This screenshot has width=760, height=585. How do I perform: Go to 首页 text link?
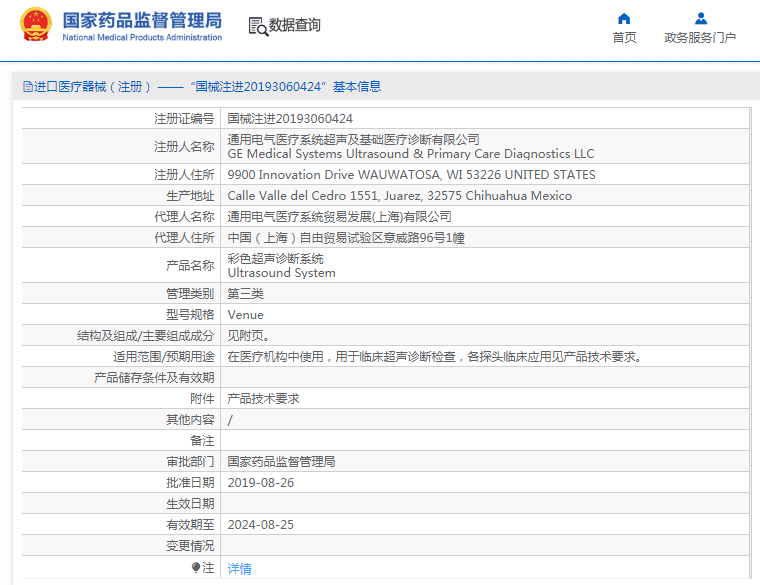click(624, 37)
